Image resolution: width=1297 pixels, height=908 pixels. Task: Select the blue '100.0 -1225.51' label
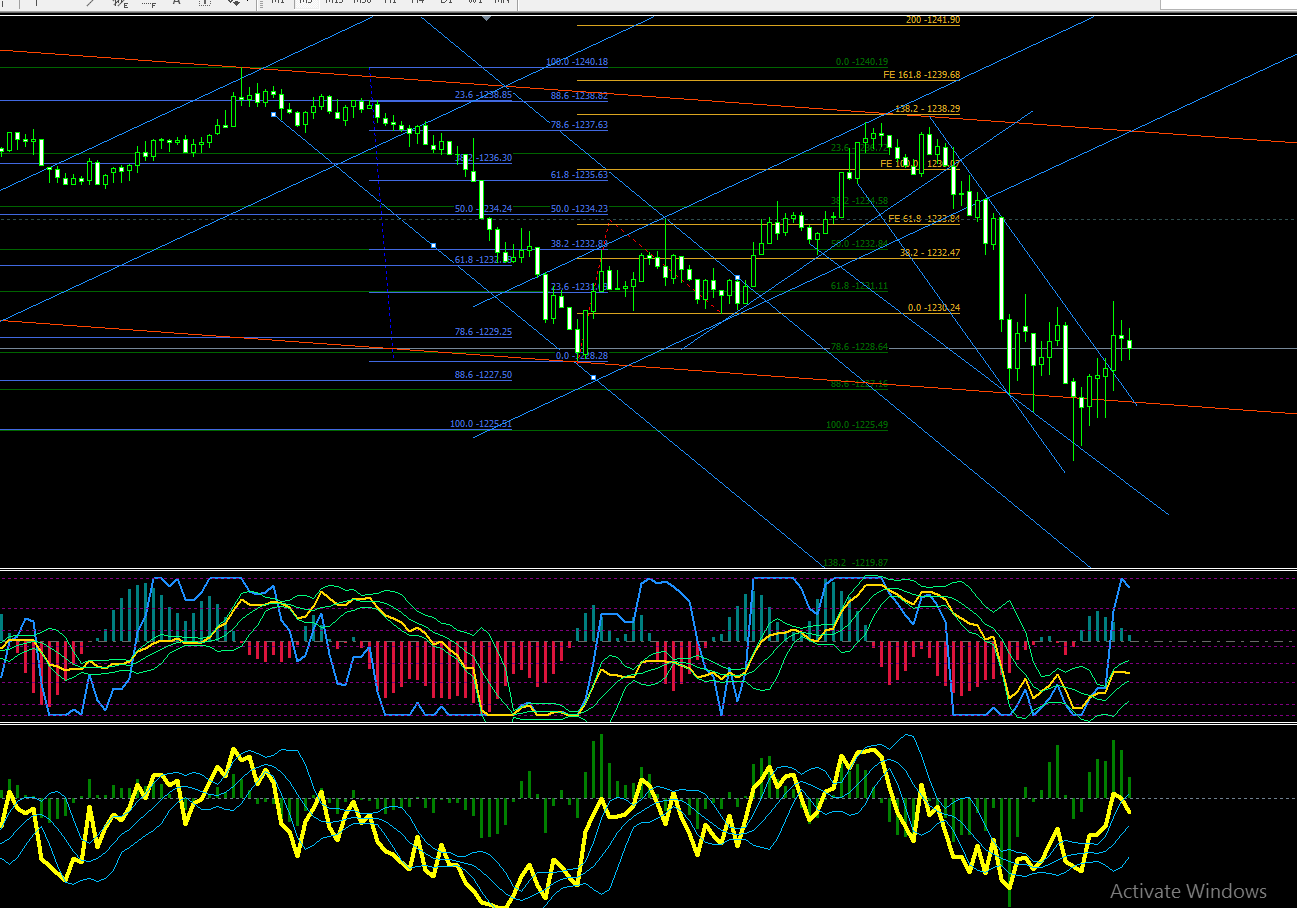pyautogui.click(x=481, y=424)
